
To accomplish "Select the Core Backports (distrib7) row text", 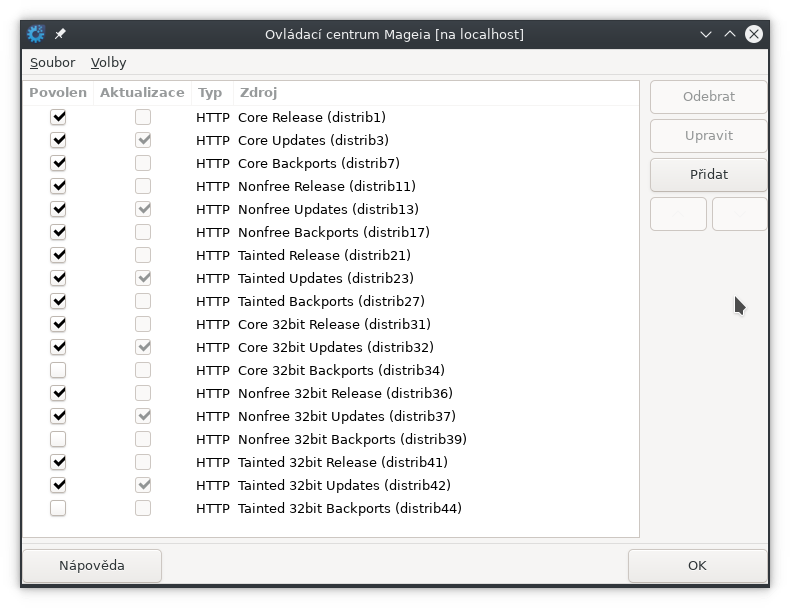I will tap(319, 163).
